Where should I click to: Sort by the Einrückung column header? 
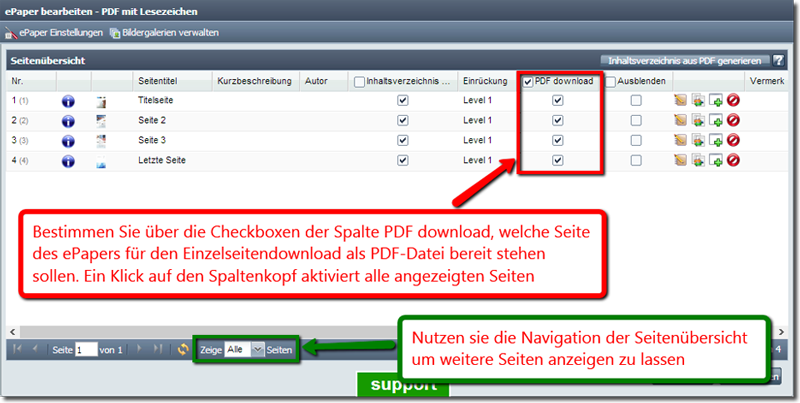coord(485,81)
